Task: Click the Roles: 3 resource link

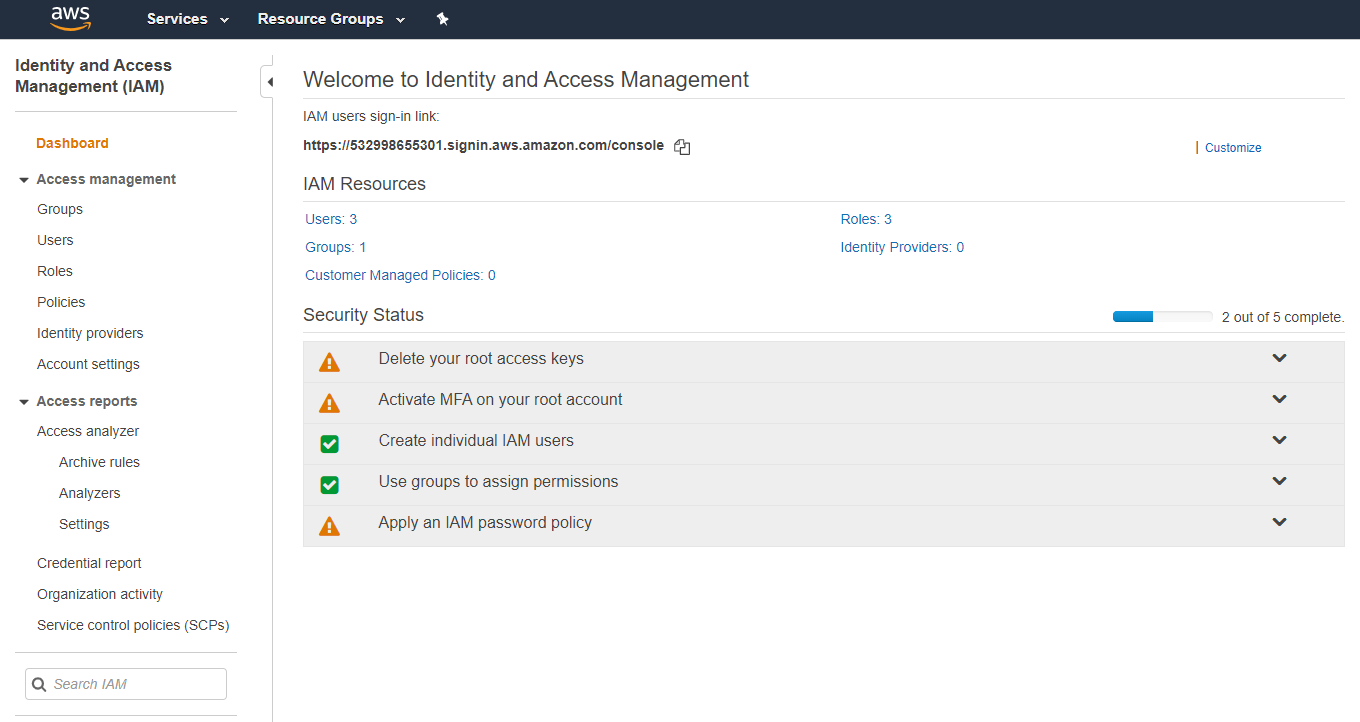Action: coord(866,219)
